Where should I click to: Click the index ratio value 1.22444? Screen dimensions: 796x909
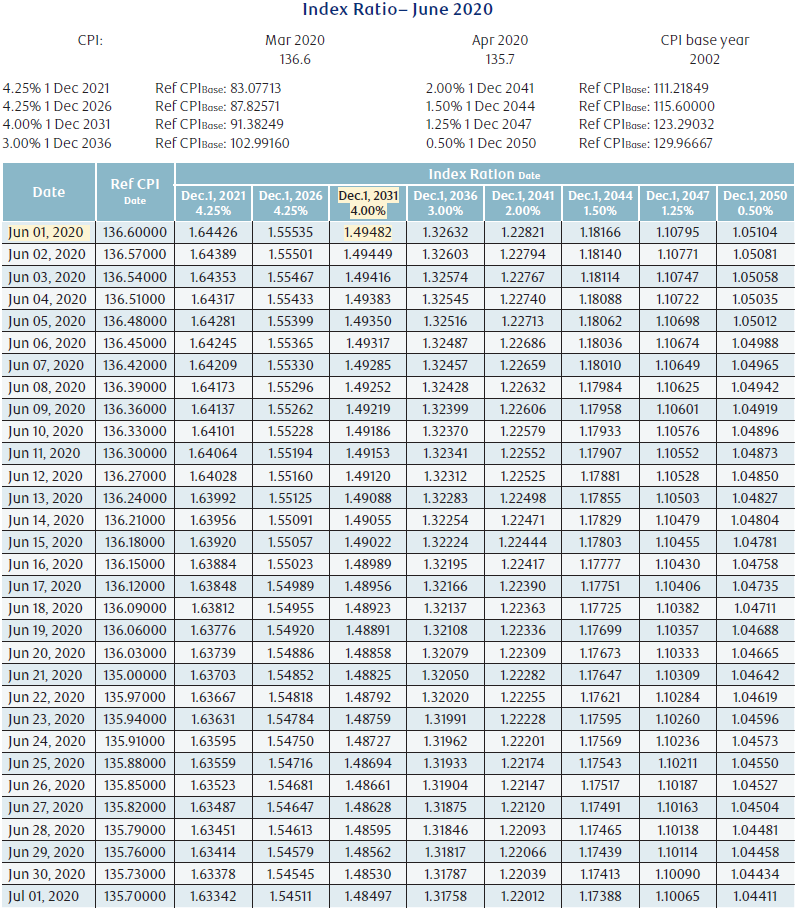523,542
